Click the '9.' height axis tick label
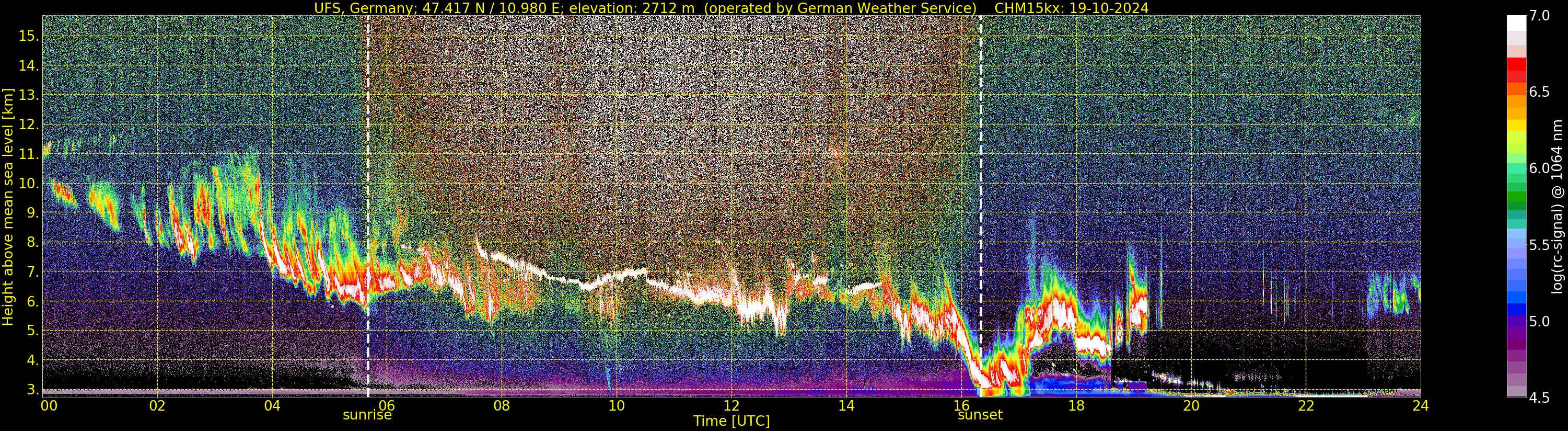1568x431 pixels. click(x=32, y=213)
